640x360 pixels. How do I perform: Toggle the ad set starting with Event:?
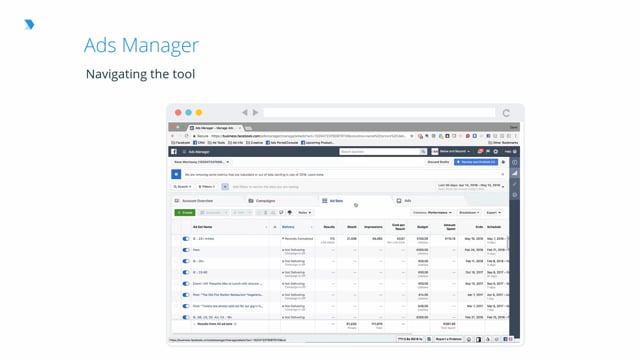[x=186, y=284]
